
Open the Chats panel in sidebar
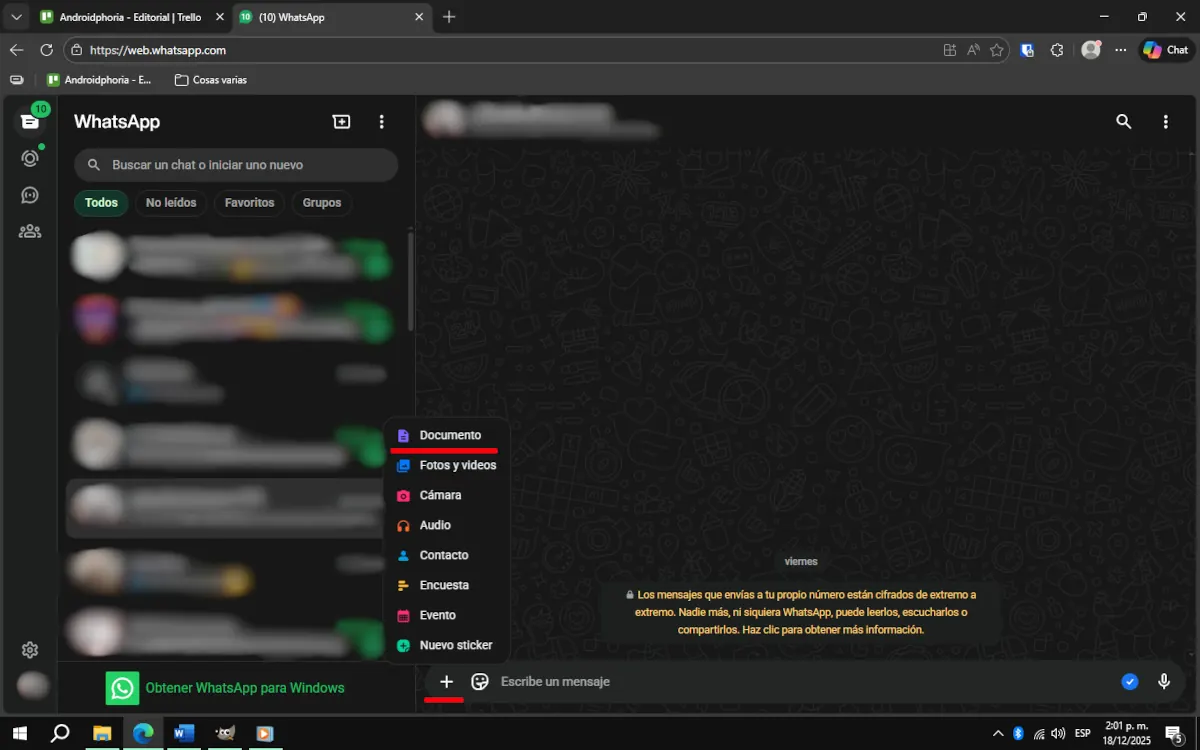(x=29, y=120)
